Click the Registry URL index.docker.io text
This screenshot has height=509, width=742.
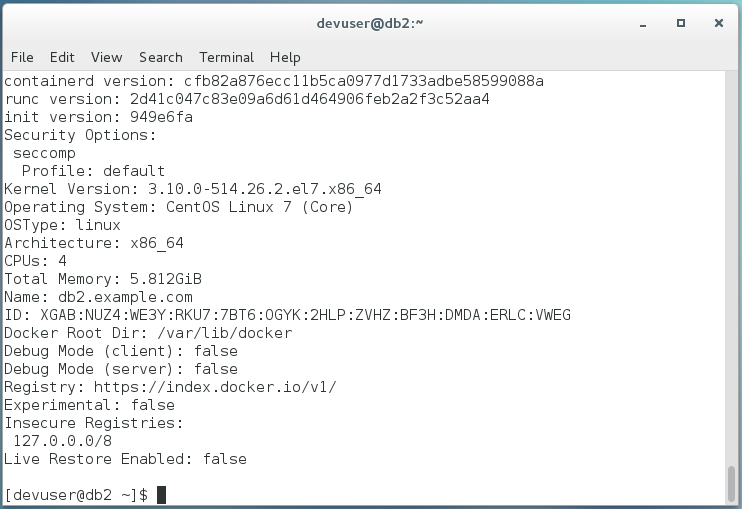pyautogui.click(x=215, y=387)
